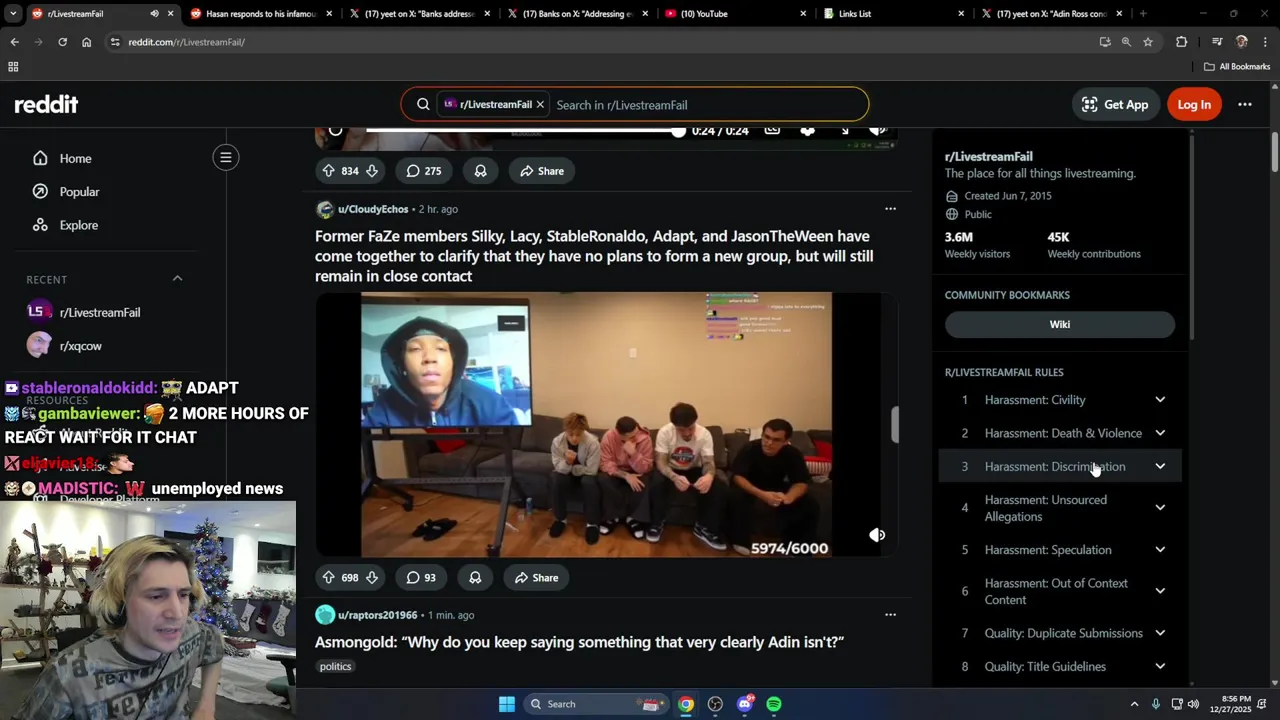The height and width of the screenshot is (720, 1280).
Task: Open the 93 comments
Action: 421,577
